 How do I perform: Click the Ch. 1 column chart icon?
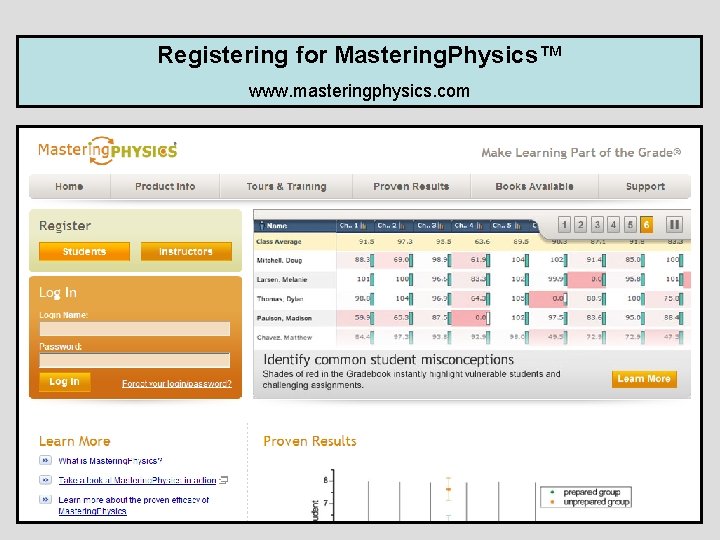click(364, 225)
